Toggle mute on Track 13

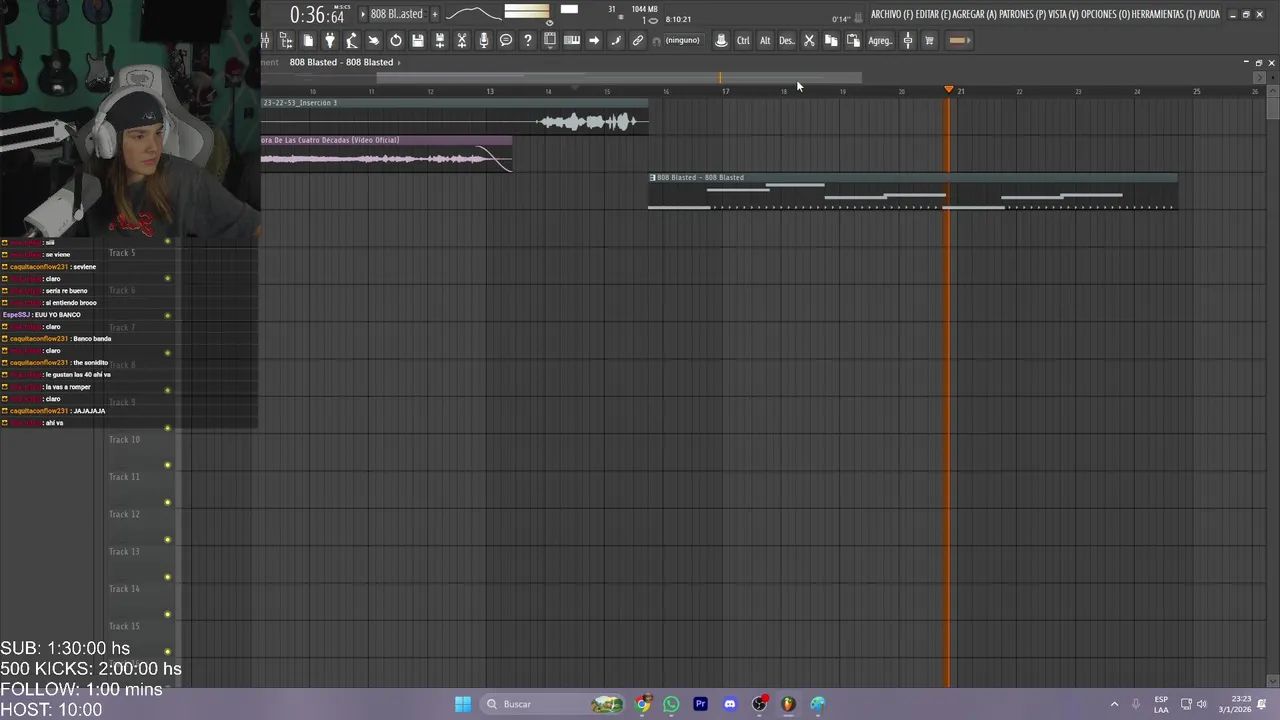click(x=167, y=577)
